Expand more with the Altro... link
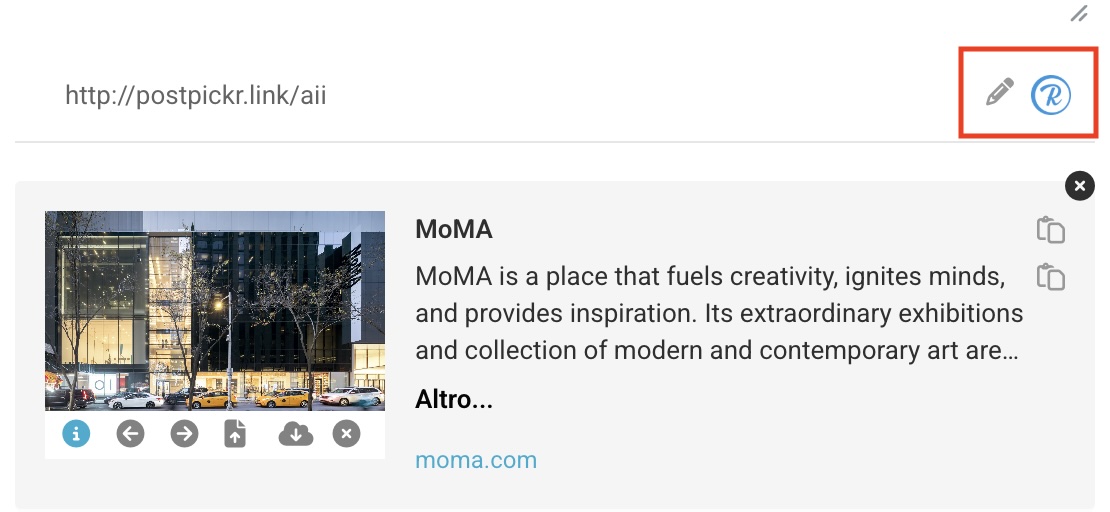This screenshot has width=1110, height=512. pos(453,400)
